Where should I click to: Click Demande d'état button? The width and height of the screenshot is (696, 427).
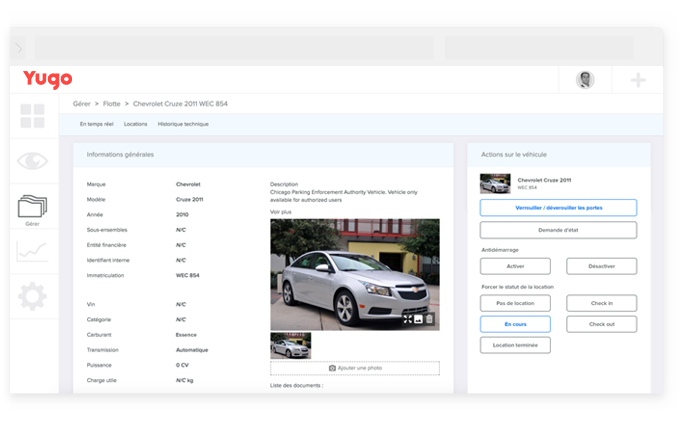tap(558, 230)
